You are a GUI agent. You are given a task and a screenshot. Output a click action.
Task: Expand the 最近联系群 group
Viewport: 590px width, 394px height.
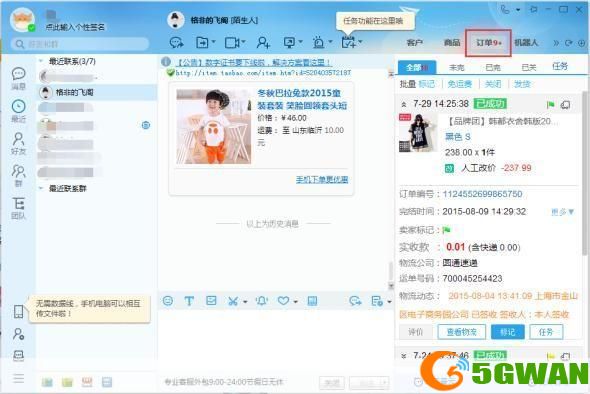tap(41, 188)
